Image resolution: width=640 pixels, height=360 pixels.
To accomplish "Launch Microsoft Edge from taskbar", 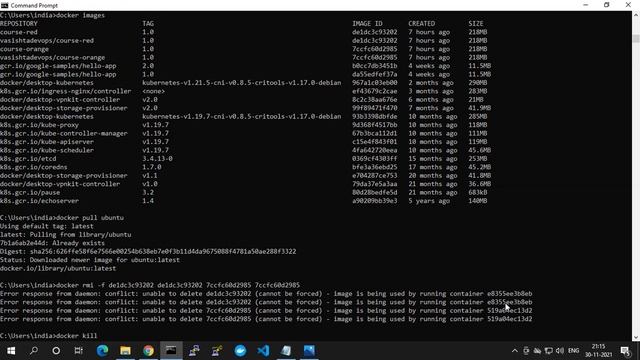I will (102, 351).
